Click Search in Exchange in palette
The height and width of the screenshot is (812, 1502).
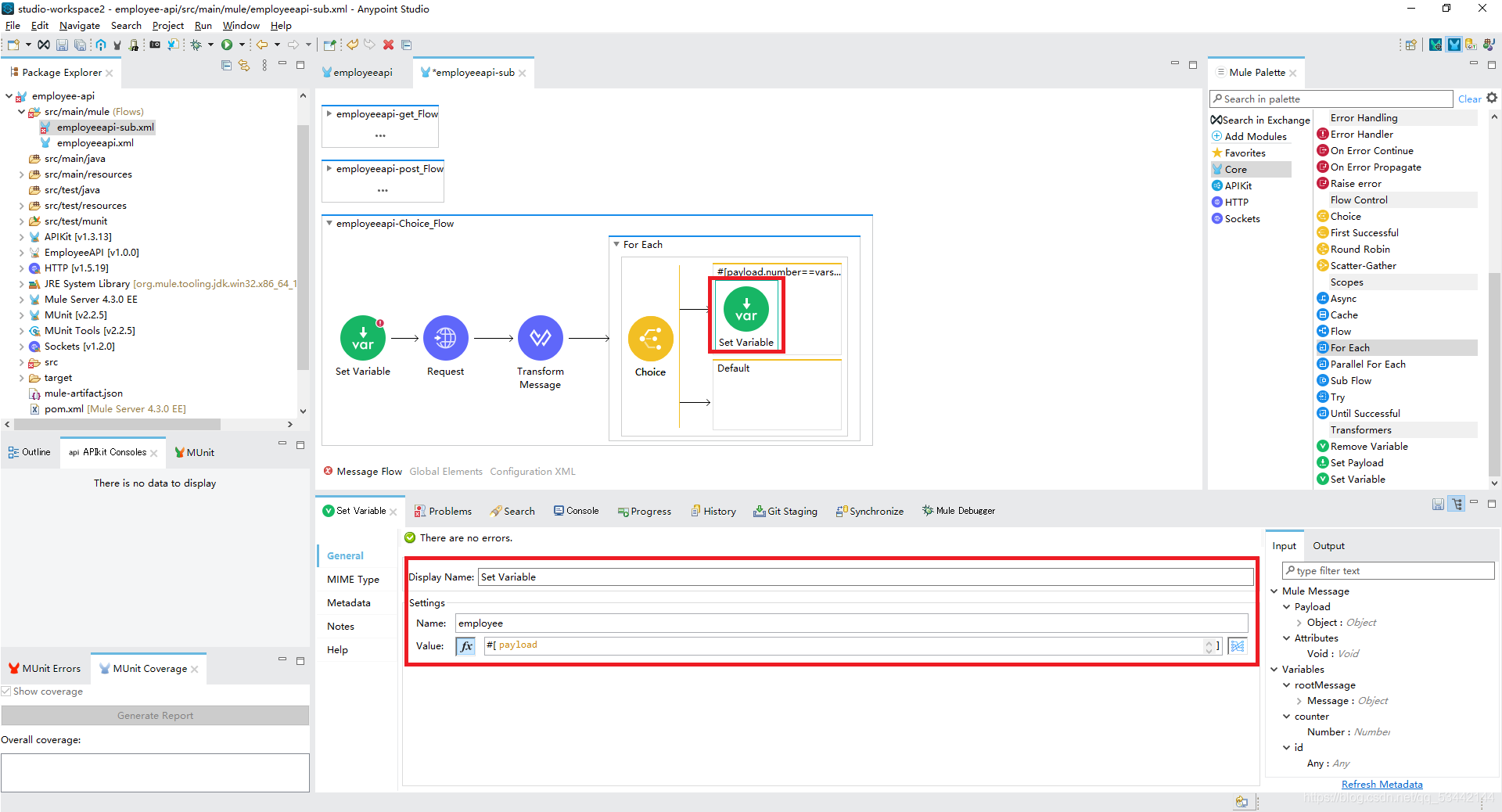(1260, 120)
